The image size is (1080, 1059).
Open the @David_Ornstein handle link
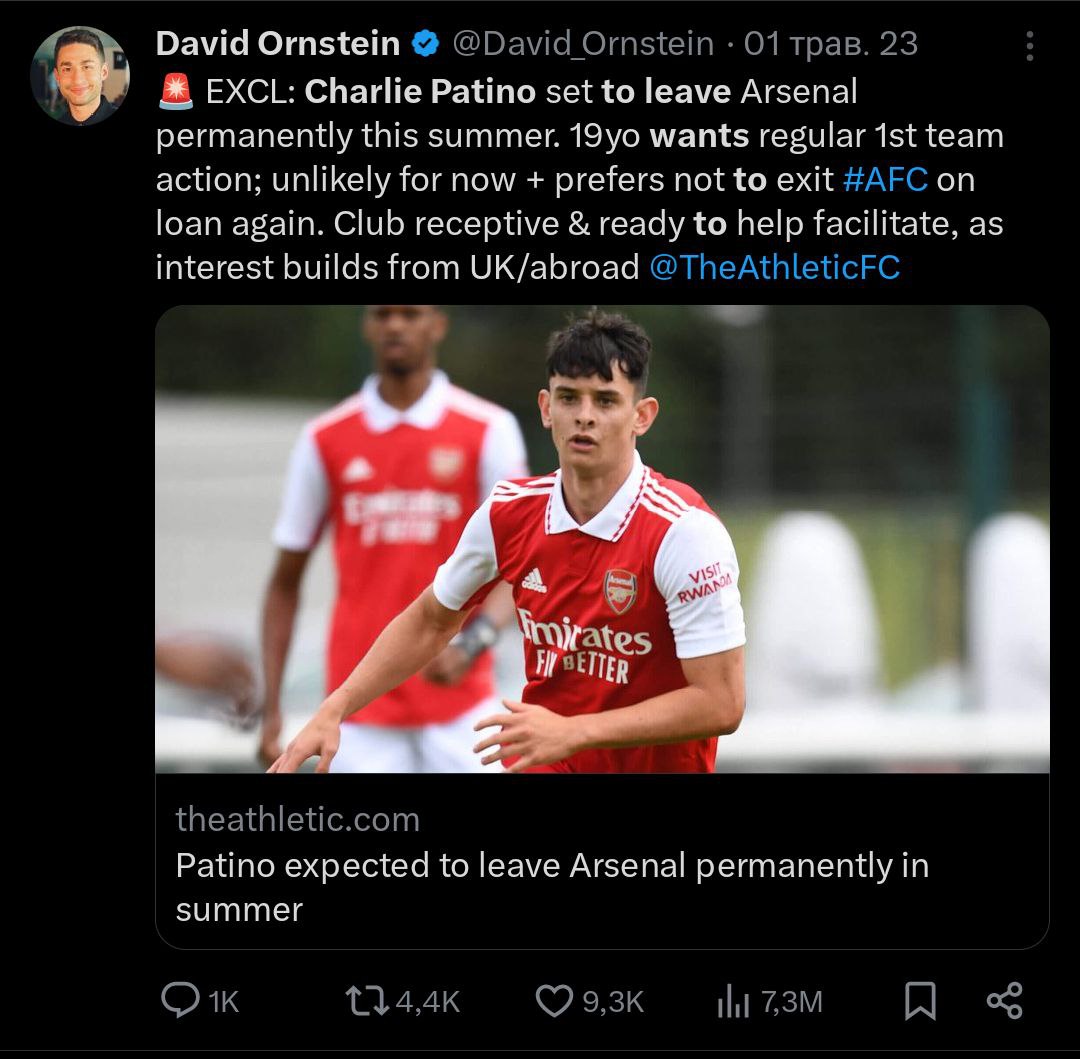pyautogui.click(x=583, y=44)
